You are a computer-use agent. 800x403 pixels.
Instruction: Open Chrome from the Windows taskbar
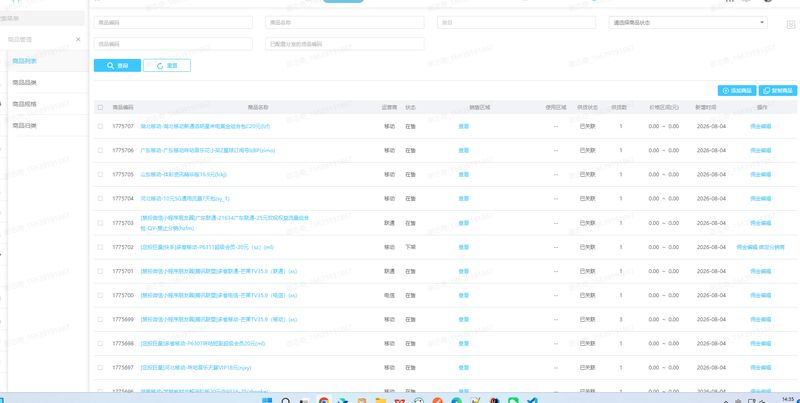click(323, 401)
